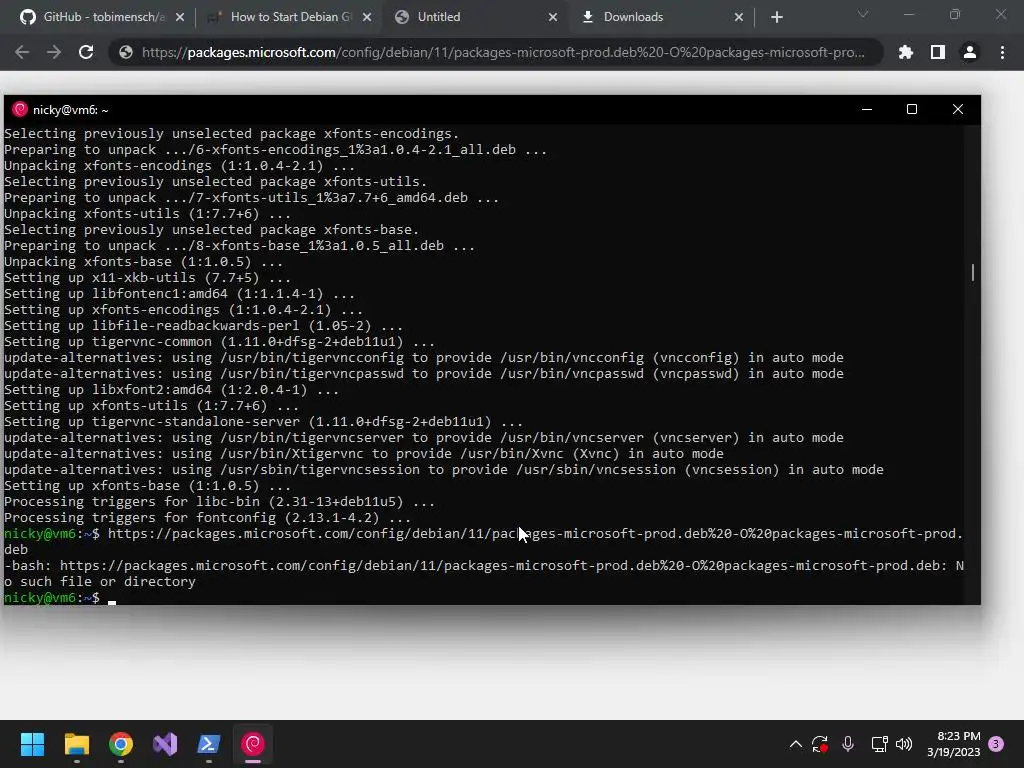The image size is (1024, 768).
Task: Open network settings tray icon
Action: (879, 744)
